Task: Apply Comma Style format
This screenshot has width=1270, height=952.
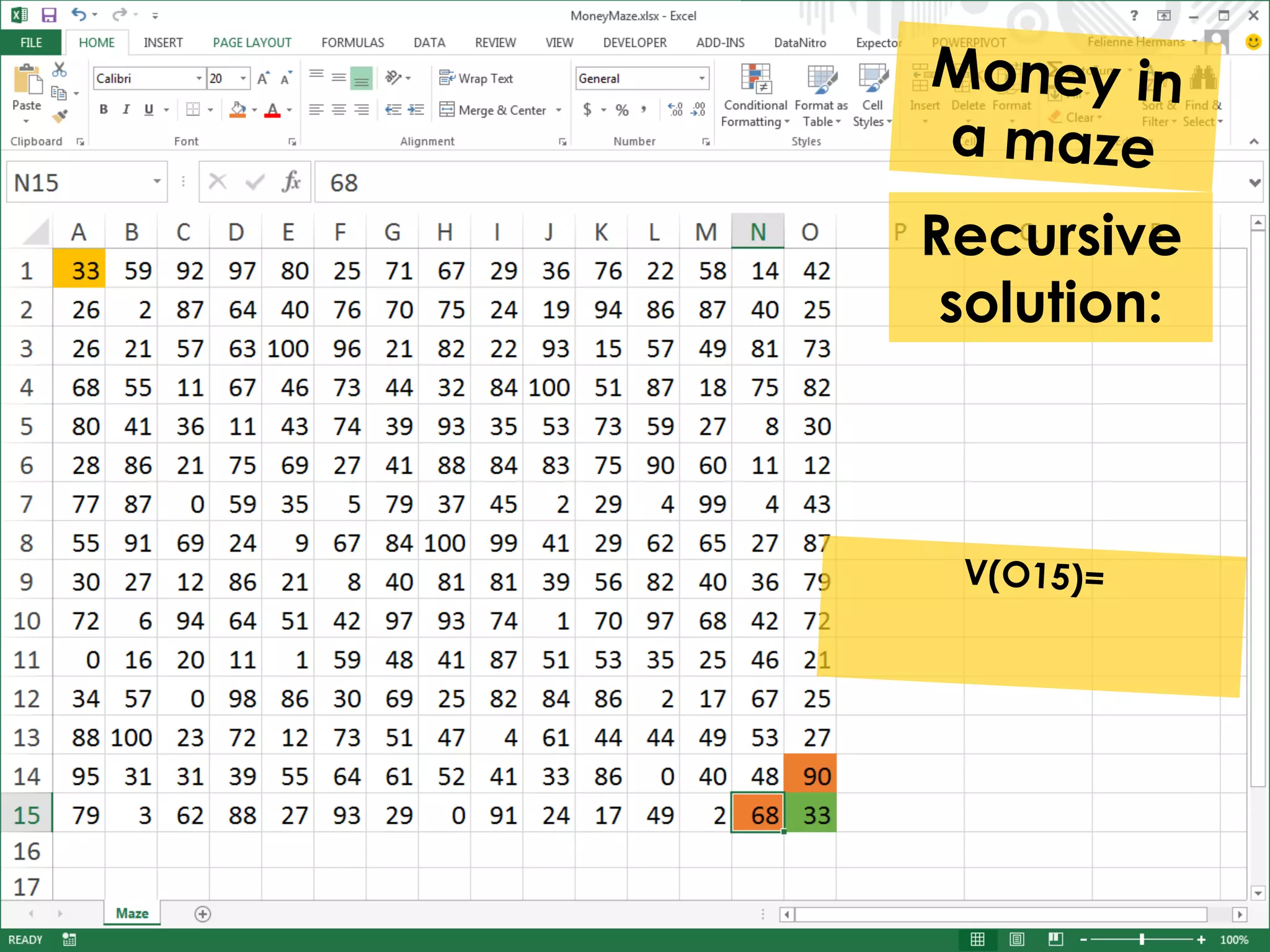Action: [644, 110]
